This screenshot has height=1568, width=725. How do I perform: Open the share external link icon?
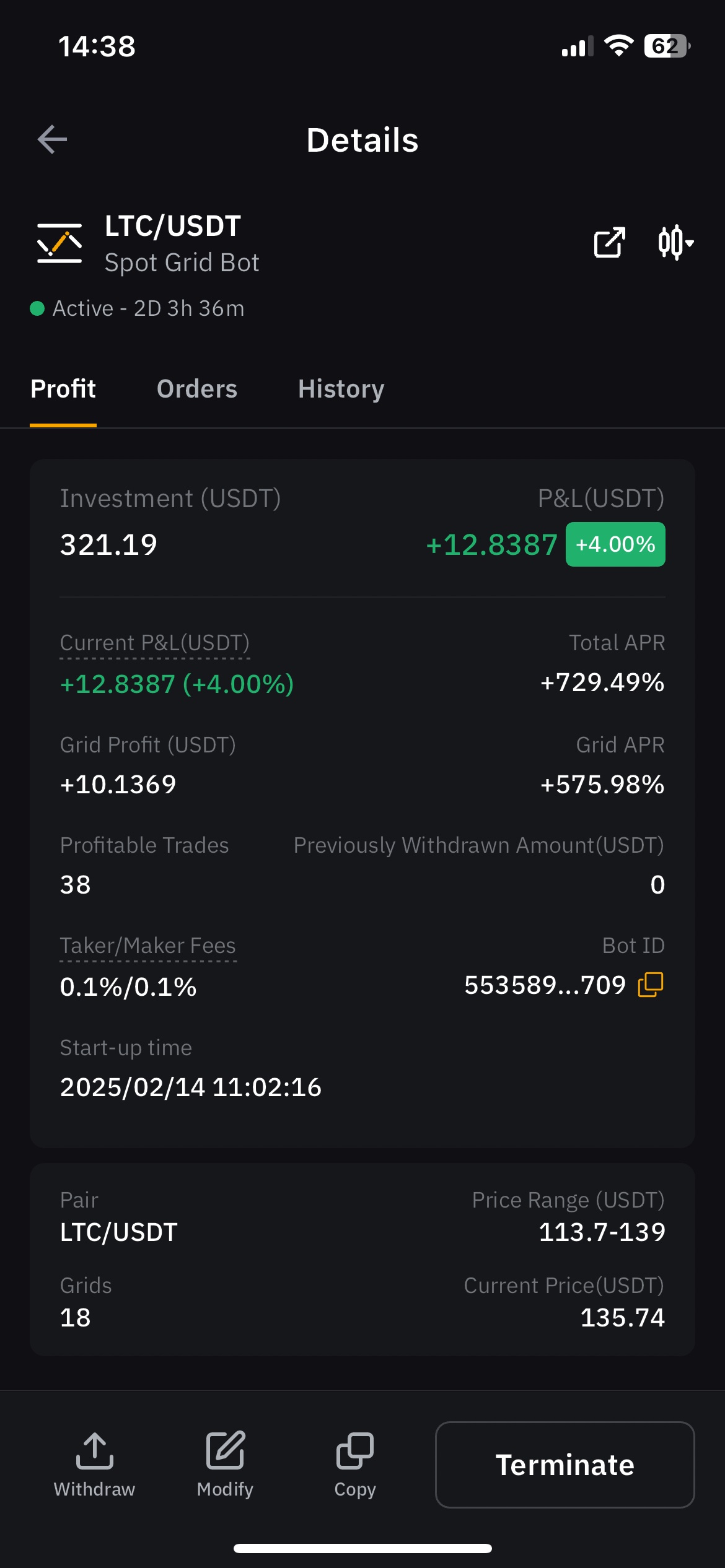click(609, 242)
